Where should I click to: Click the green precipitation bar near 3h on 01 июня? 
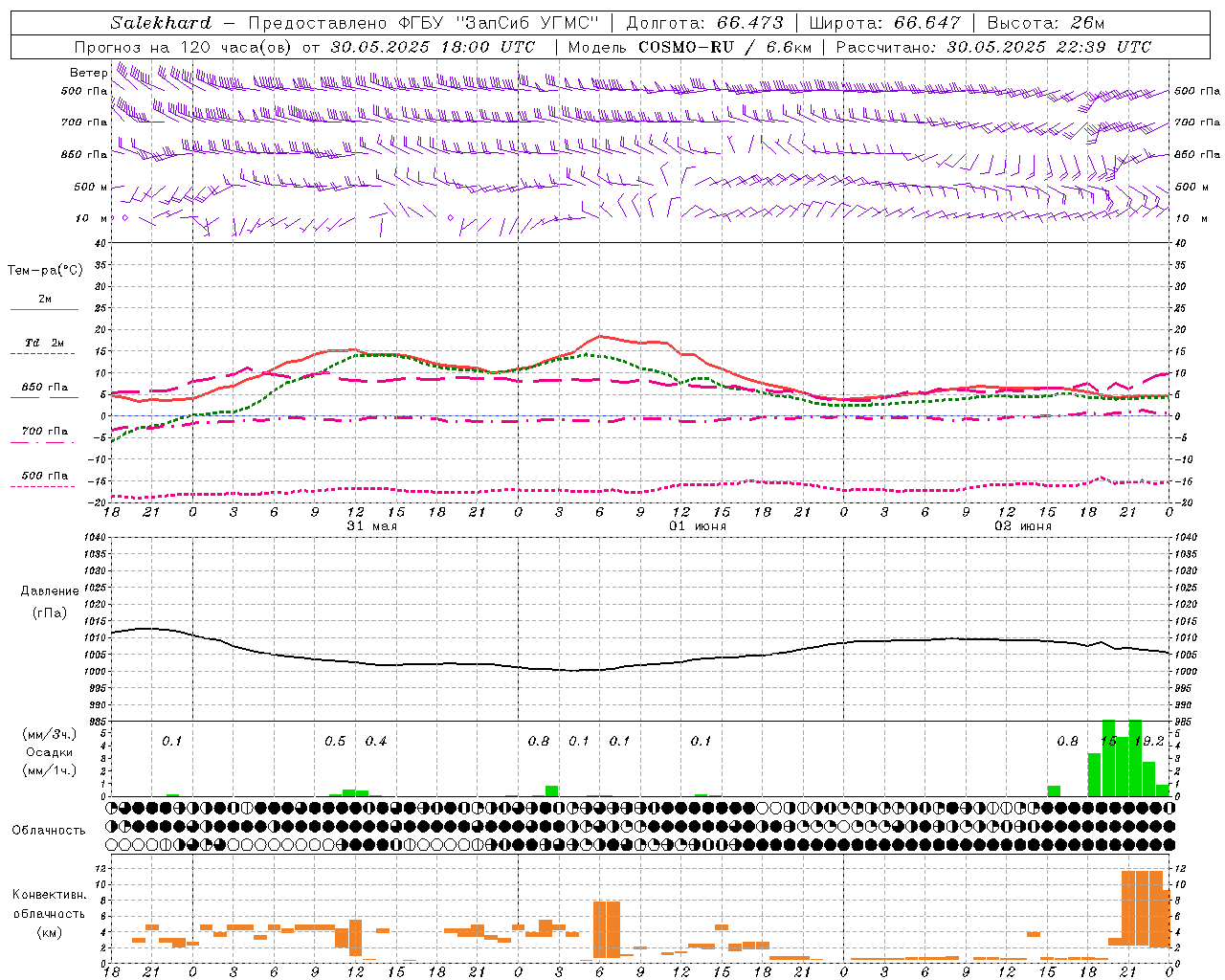[x=552, y=791]
